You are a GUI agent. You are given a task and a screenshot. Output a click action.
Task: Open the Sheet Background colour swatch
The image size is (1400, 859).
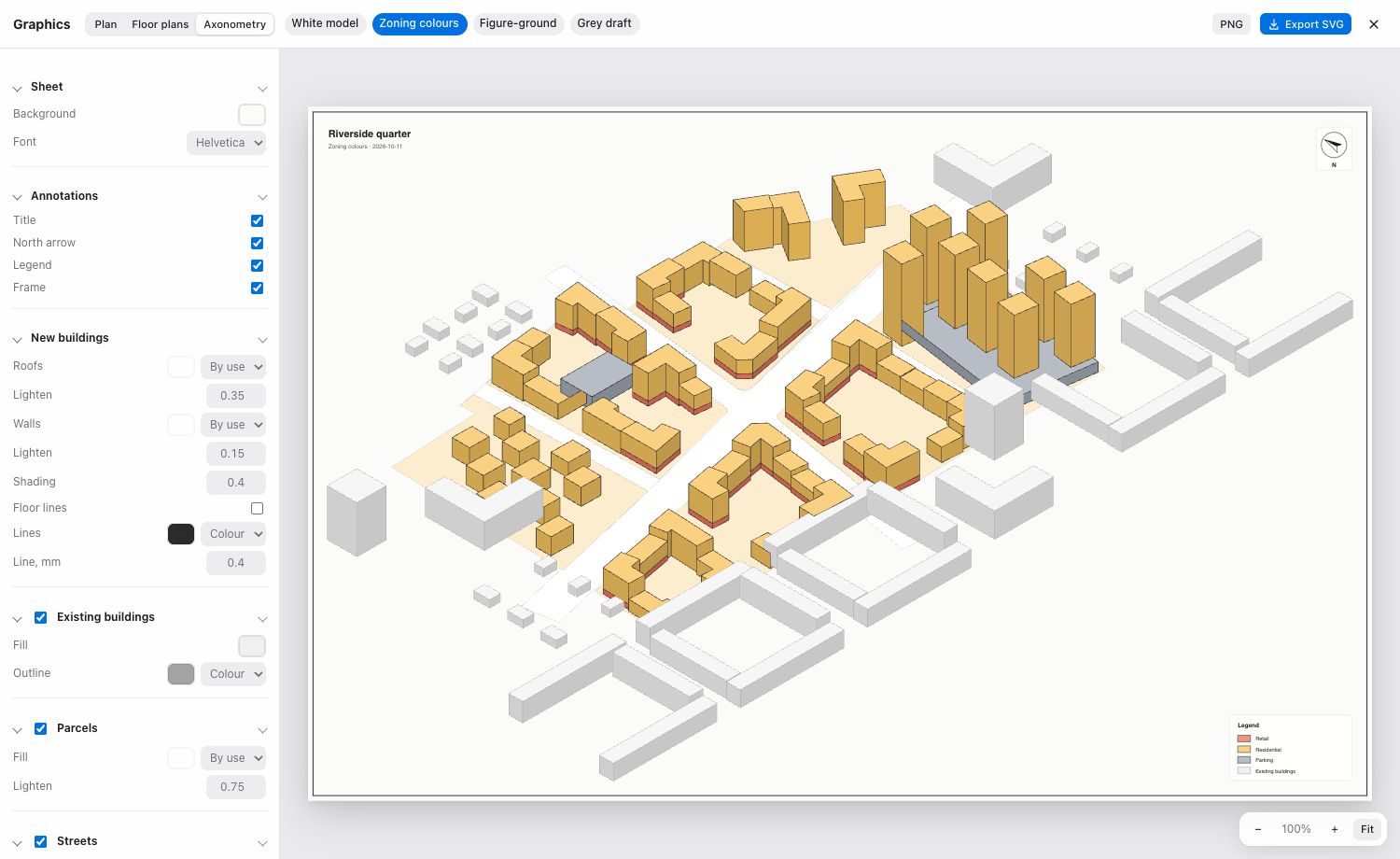coord(252,115)
